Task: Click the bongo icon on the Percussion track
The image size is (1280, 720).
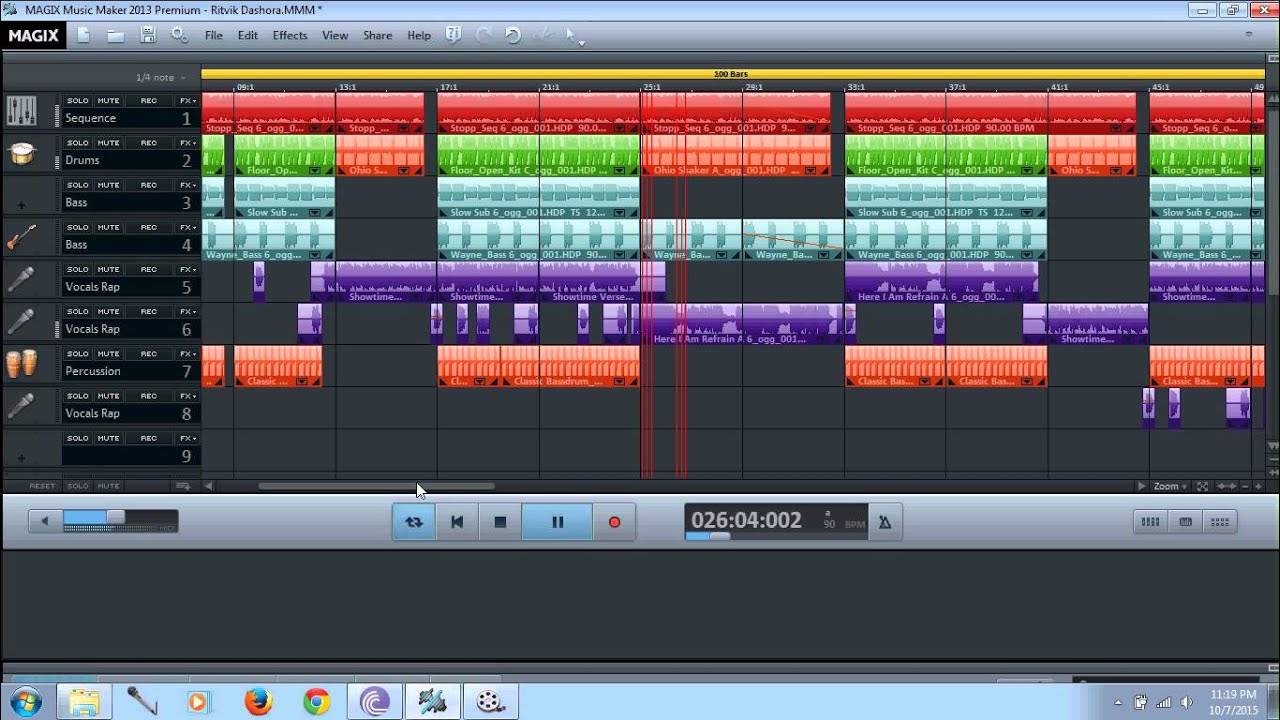Action: [21, 364]
